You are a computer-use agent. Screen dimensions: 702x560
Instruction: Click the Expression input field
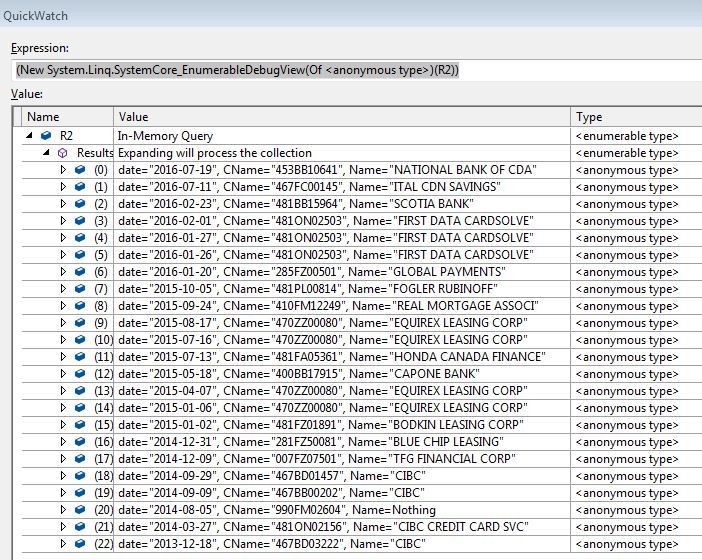click(356, 70)
